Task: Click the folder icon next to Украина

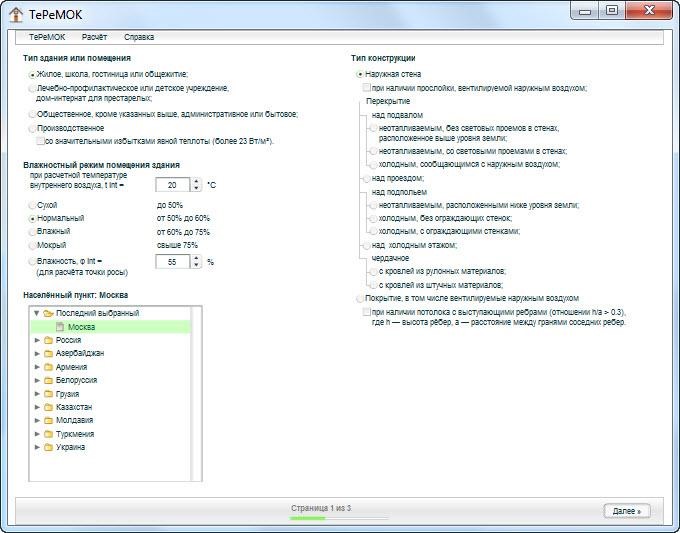Action: (48, 447)
